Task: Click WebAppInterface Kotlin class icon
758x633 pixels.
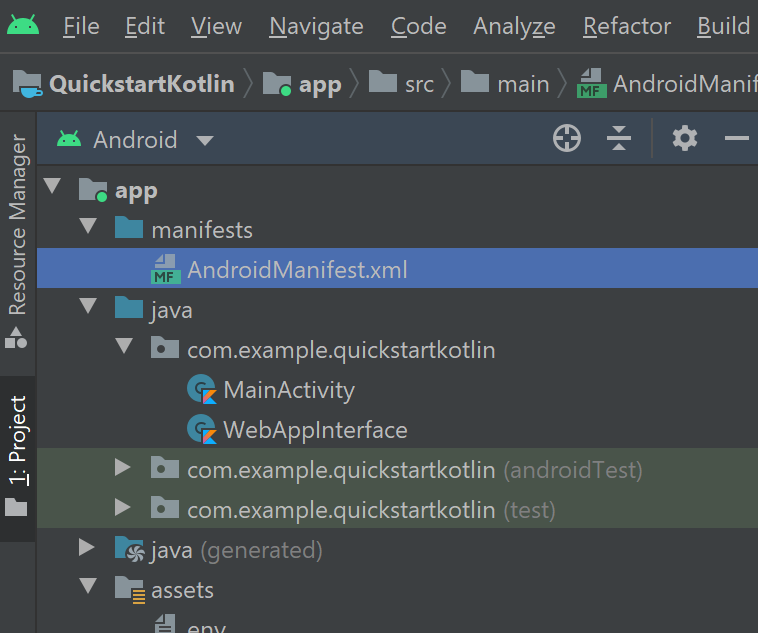Action: 202,429
